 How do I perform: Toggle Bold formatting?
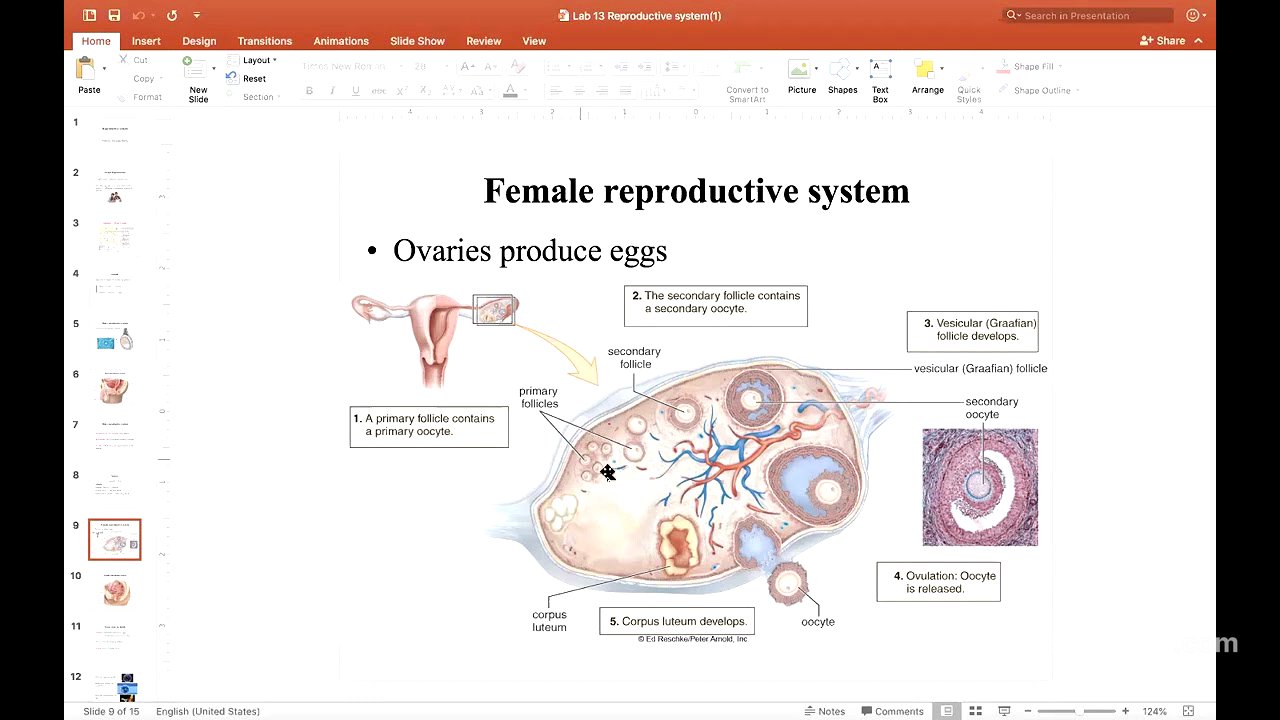[x=309, y=91]
